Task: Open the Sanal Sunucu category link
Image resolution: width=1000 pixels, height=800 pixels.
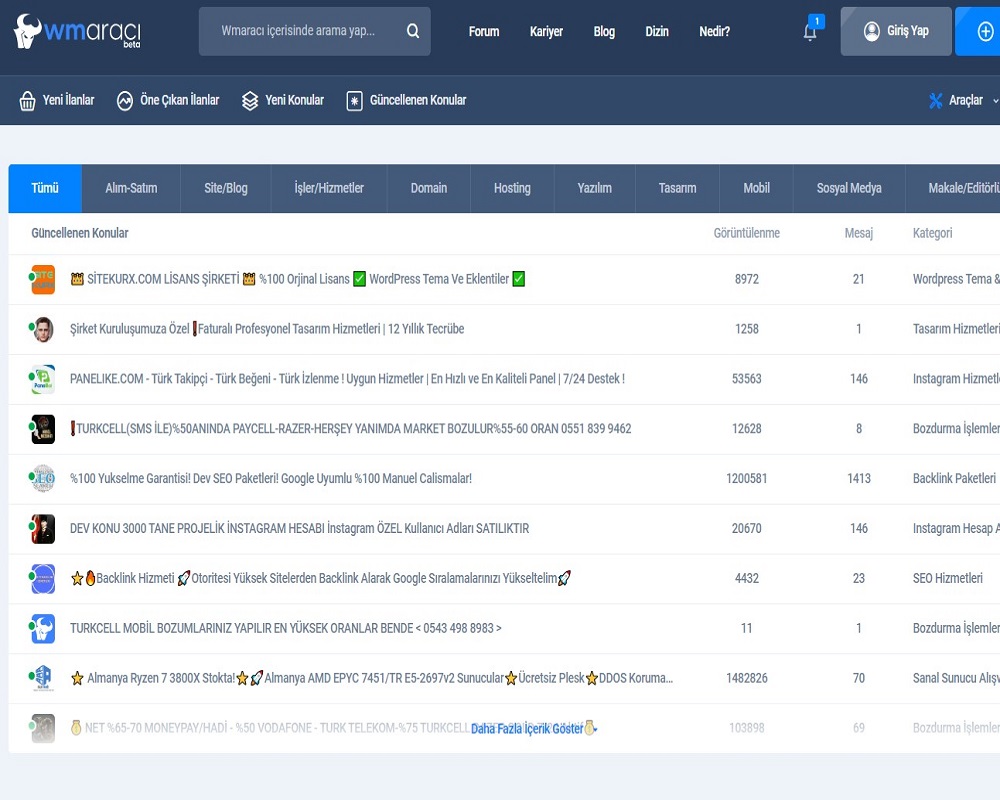Action: [956, 678]
